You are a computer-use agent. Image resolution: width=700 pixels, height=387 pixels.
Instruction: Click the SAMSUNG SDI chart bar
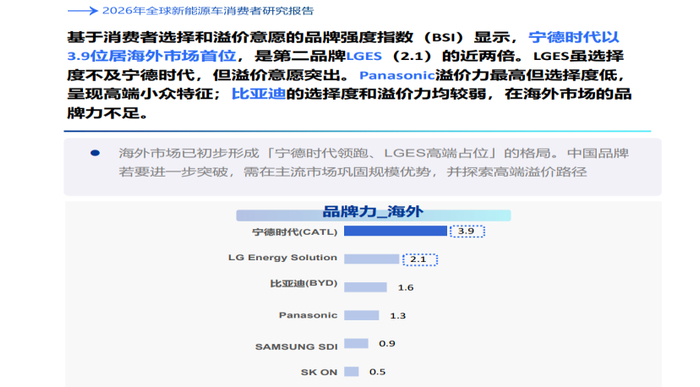tap(356, 343)
